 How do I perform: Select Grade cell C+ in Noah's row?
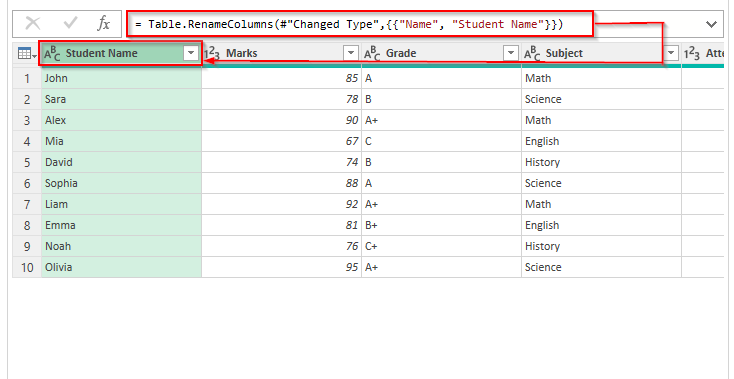coord(441,246)
